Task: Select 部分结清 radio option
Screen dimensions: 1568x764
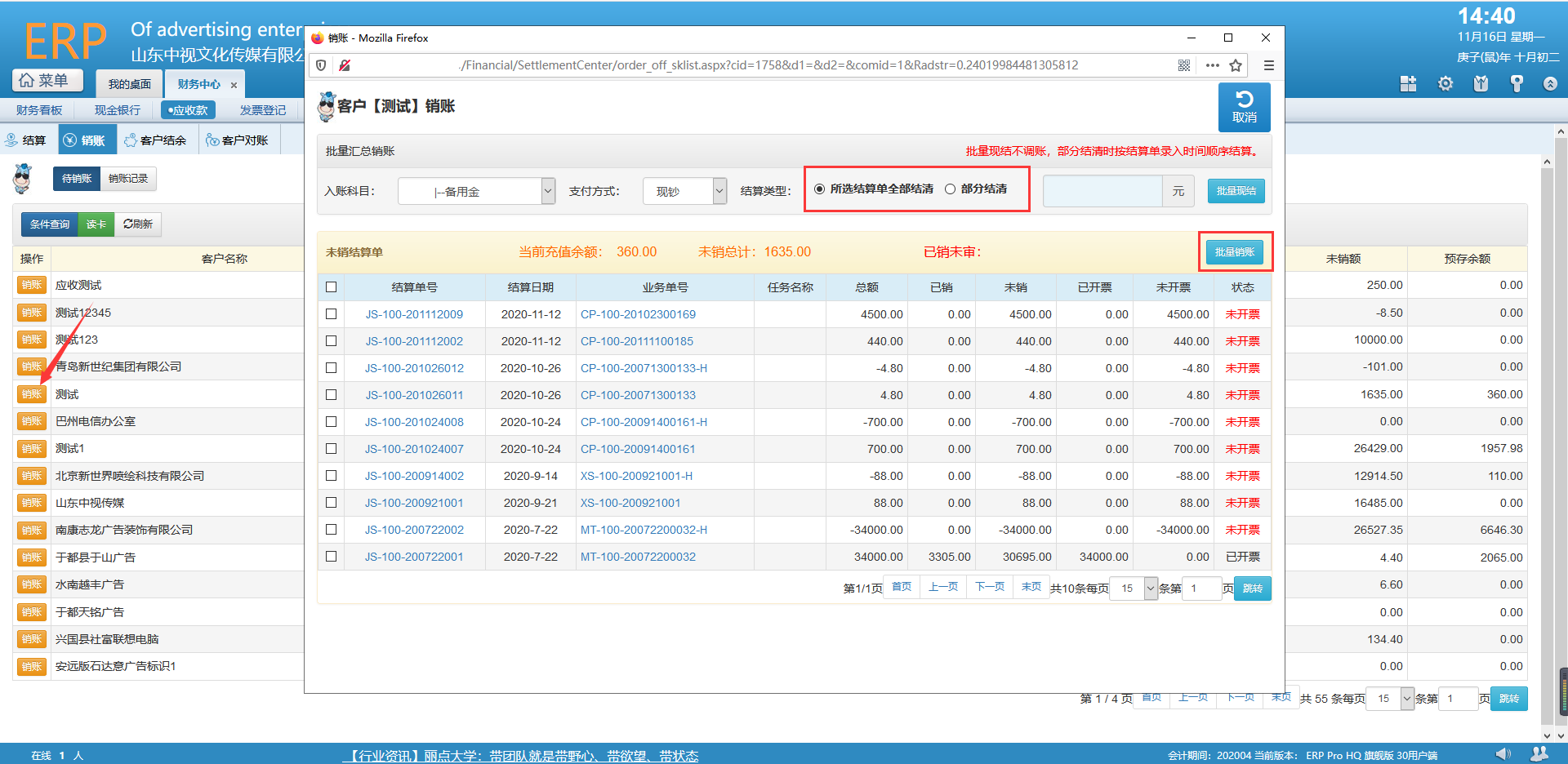Action: coord(950,189)
